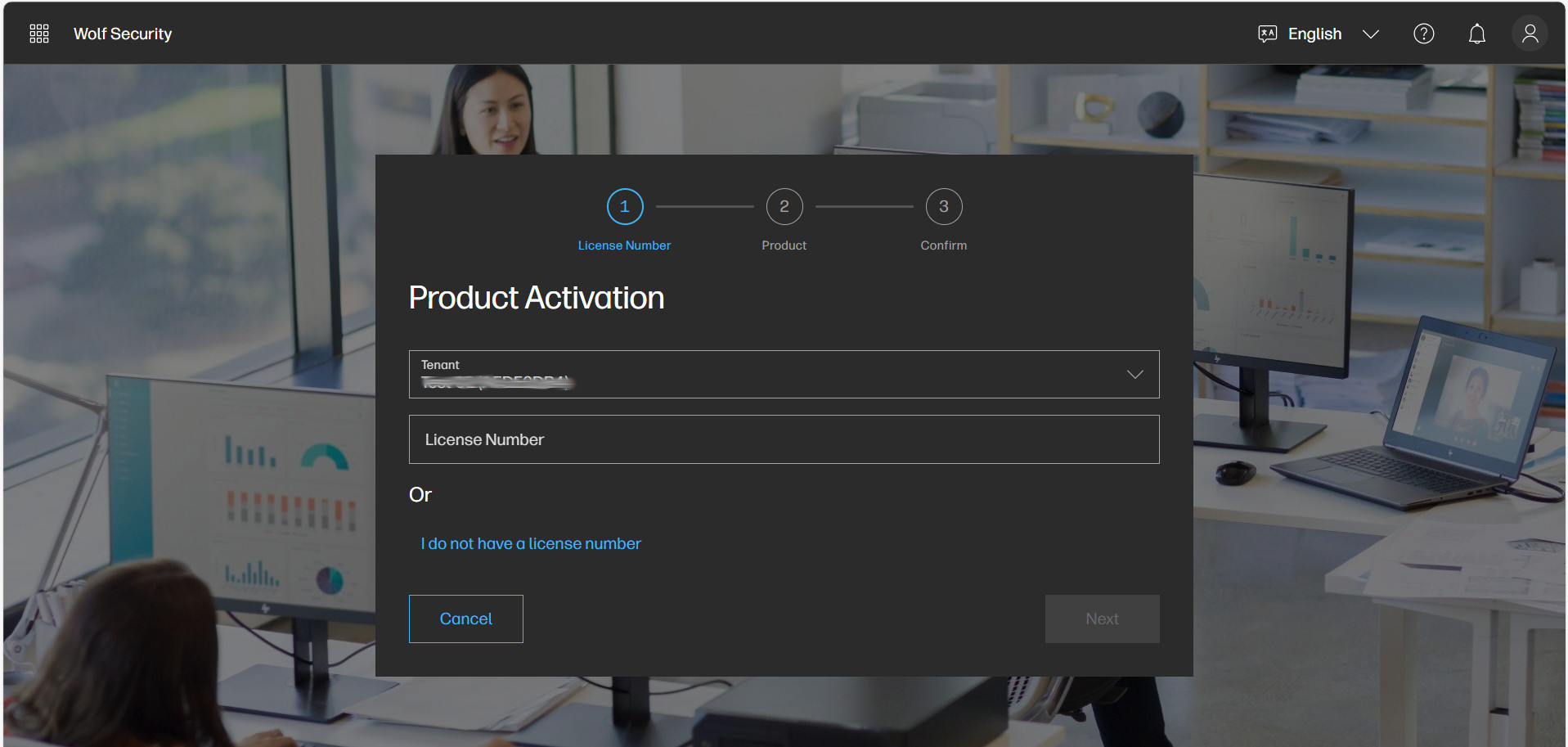Expand the English language dropdown
Screen dimensions: 1568x747
click(1371, 34)
